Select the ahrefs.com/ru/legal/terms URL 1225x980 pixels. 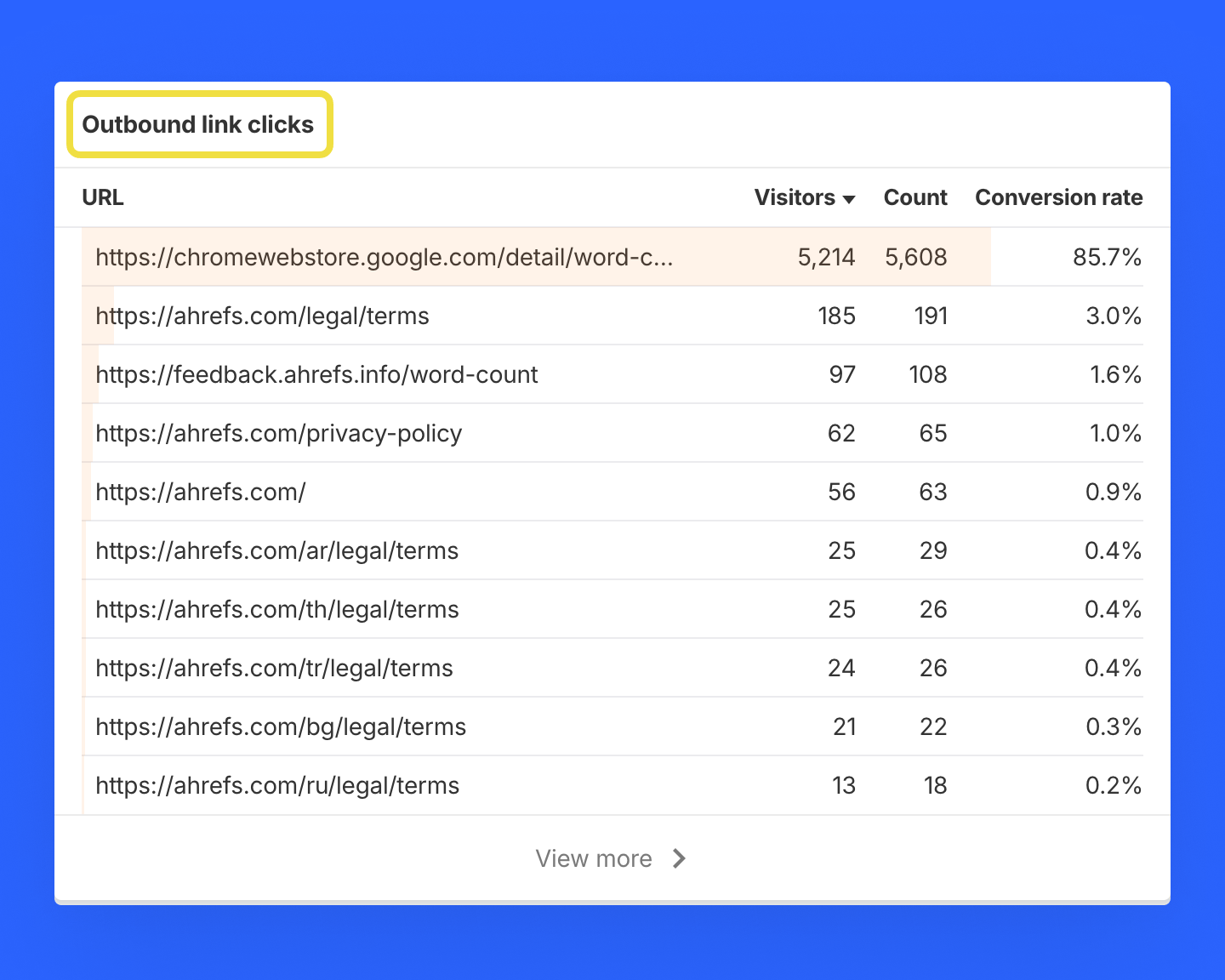277,785
